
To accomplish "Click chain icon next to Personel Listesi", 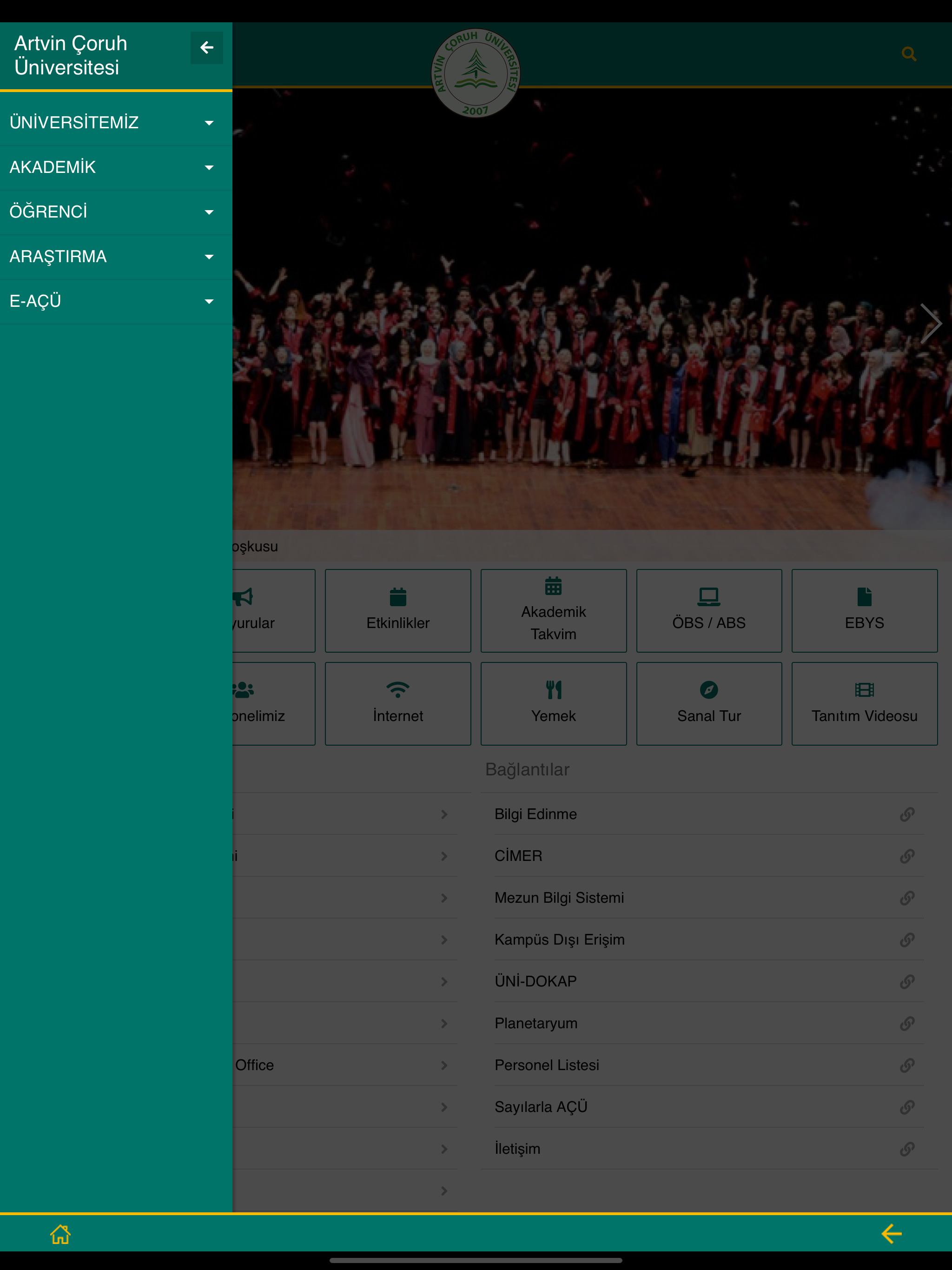I will coord(907,1065).
